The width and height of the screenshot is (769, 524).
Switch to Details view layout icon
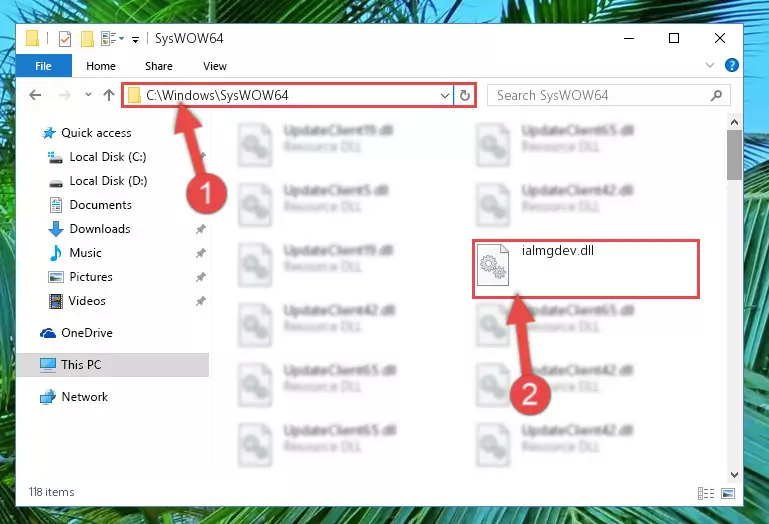coord(706,493)
